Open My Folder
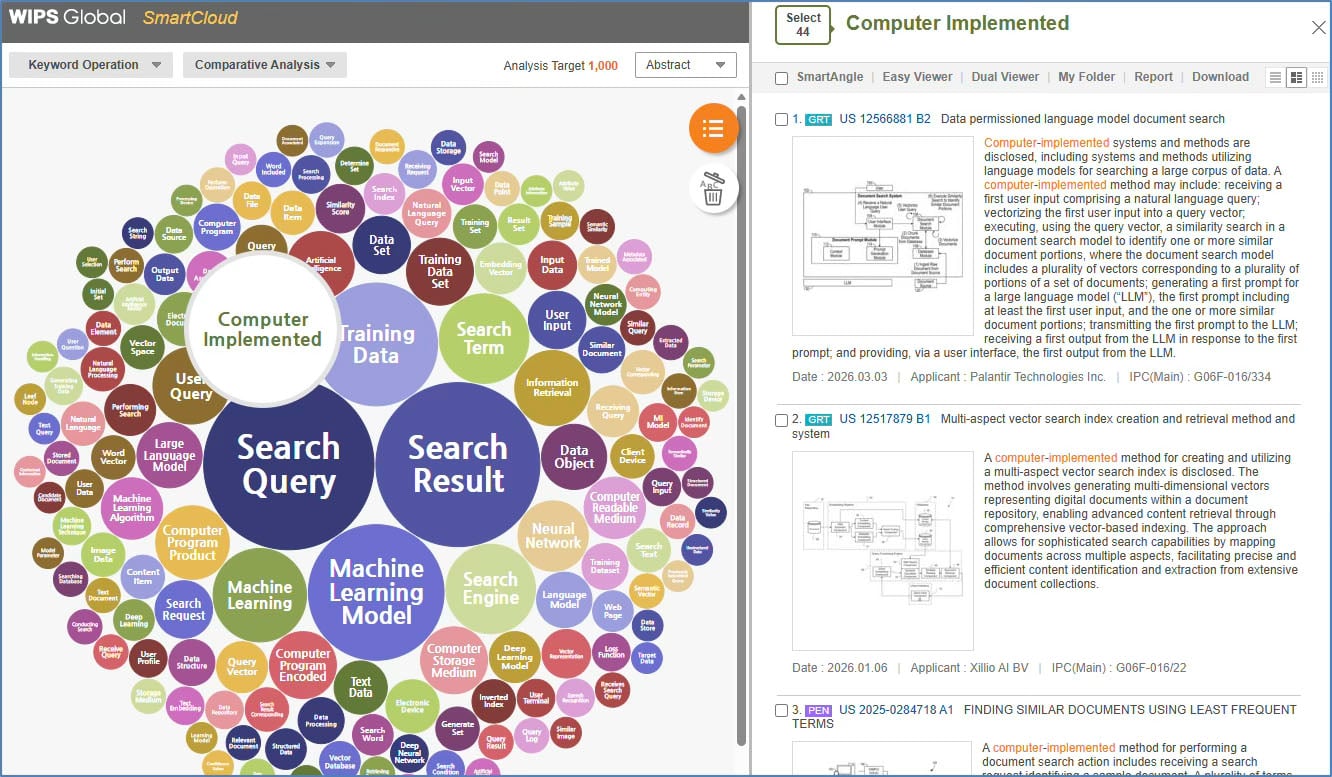The height and width of the screenshot is (777, 1332). 1086,77
